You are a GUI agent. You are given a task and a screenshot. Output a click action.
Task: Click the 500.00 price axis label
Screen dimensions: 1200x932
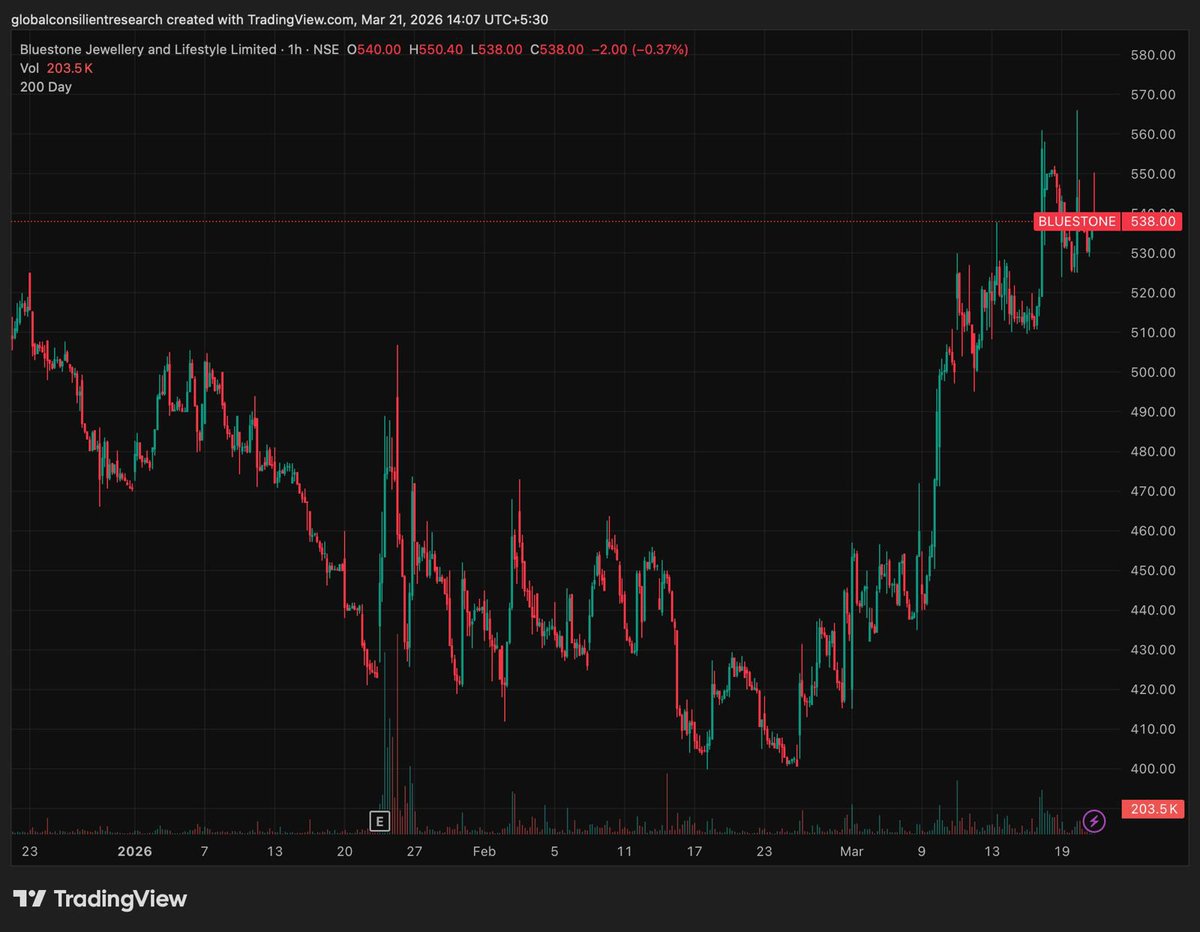1152,372
